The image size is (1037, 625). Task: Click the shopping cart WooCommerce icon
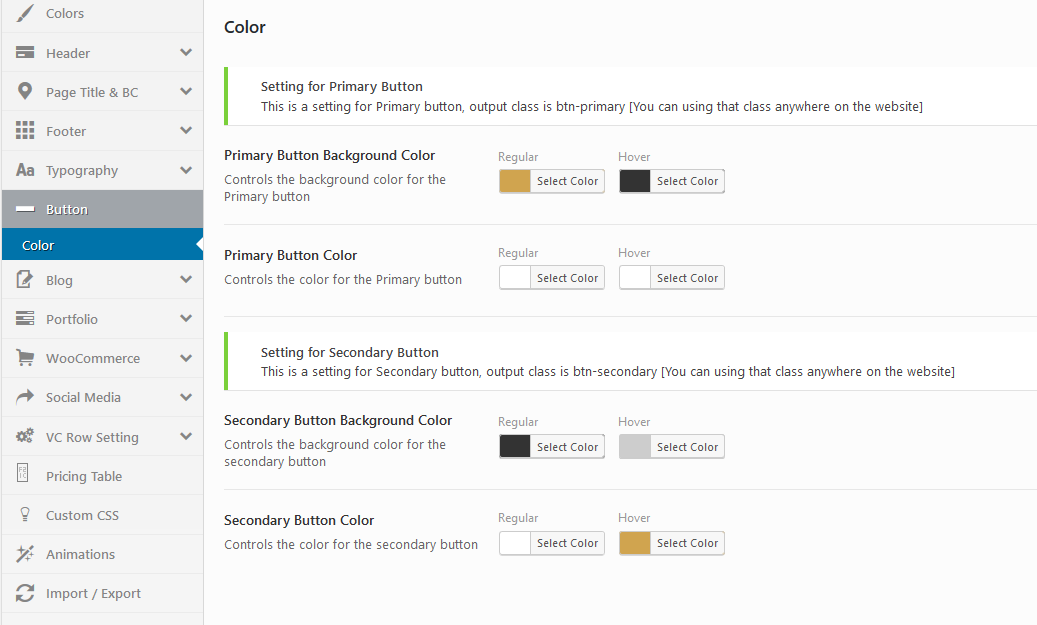pos(25,358)
